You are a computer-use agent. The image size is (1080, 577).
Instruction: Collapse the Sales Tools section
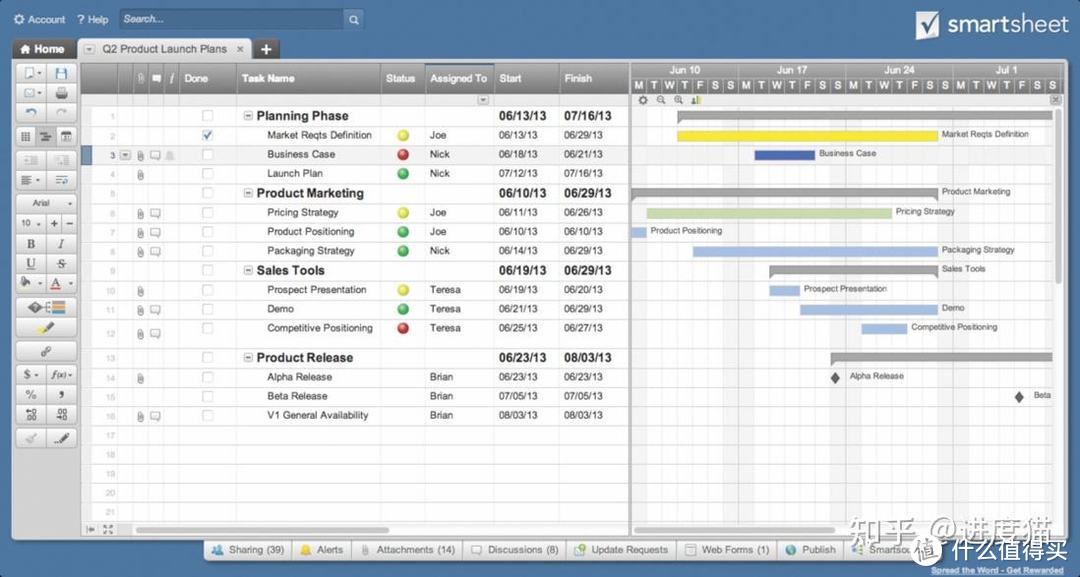(x=248, y=271)
